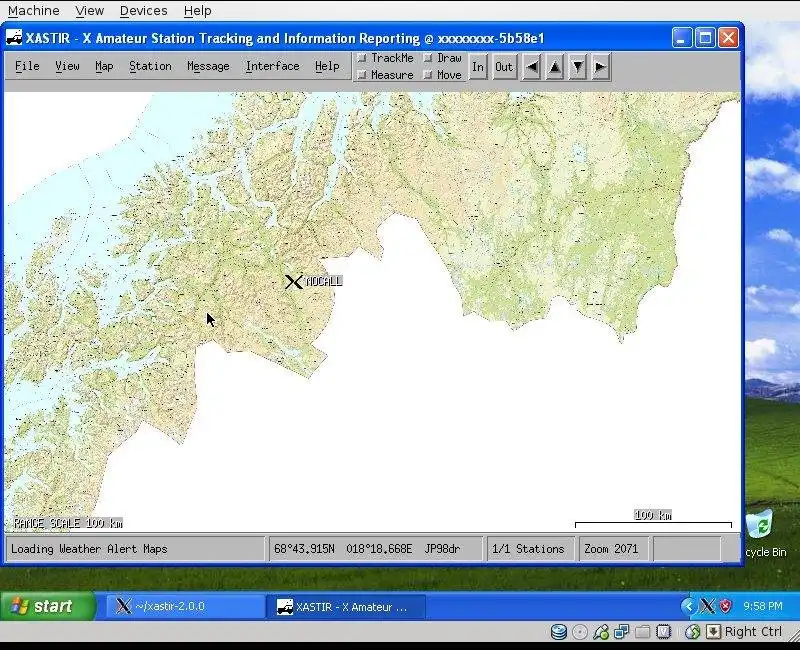Click the red security shield tray icon
Screen dimensions: 800x650
pyautogui.click(x=725, y=606)
